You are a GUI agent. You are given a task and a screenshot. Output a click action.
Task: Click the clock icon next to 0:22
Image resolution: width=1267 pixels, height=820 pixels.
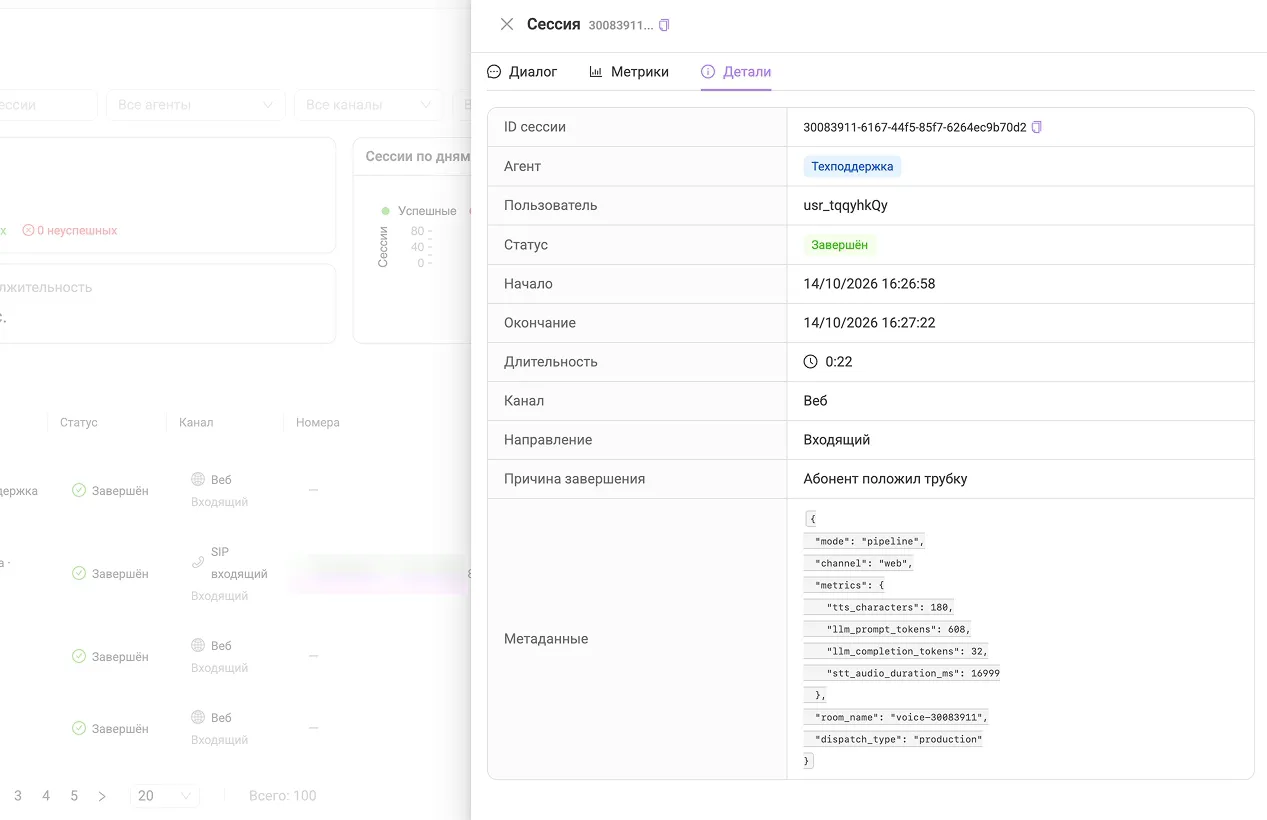pyautogui.click(x=811, y=362)
